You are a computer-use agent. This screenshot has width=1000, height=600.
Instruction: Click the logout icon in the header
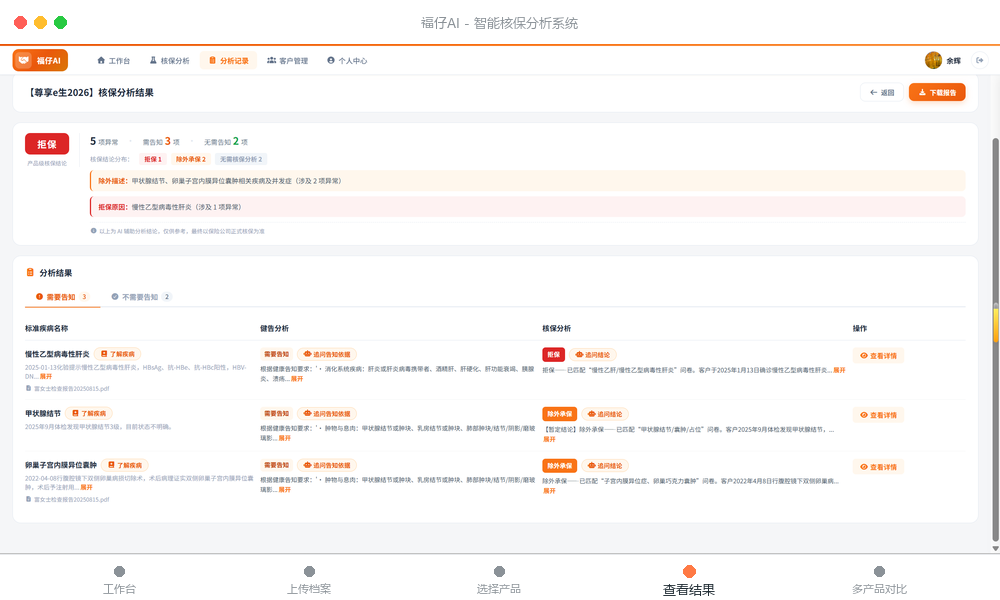coord(980,61)
